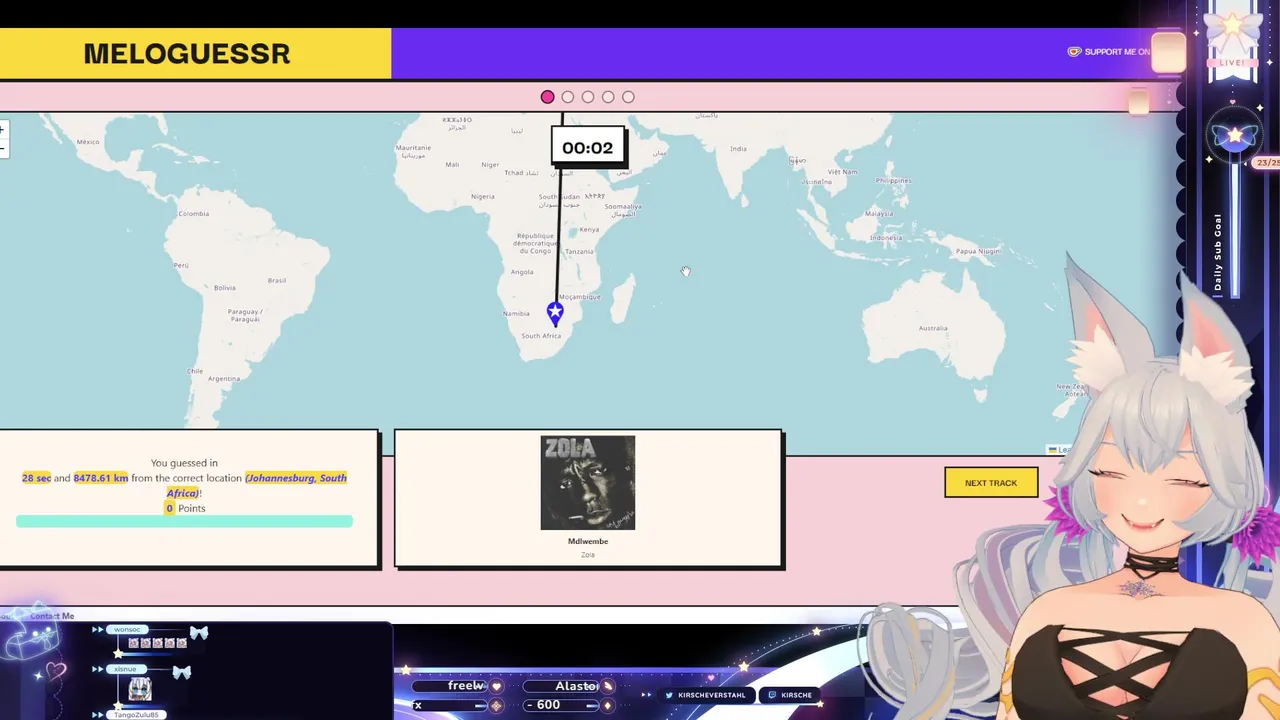This screenshot has width=1280, height=720.
Task: Click the 'Nigeria' map label
Action: pos(483,197)
